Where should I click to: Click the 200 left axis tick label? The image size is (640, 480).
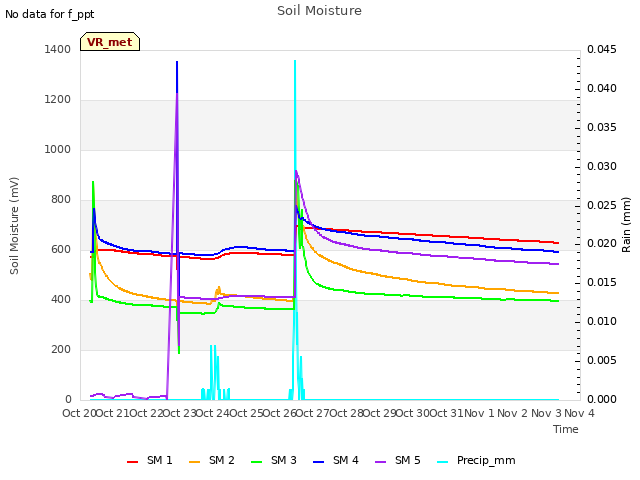click(61, 349)
